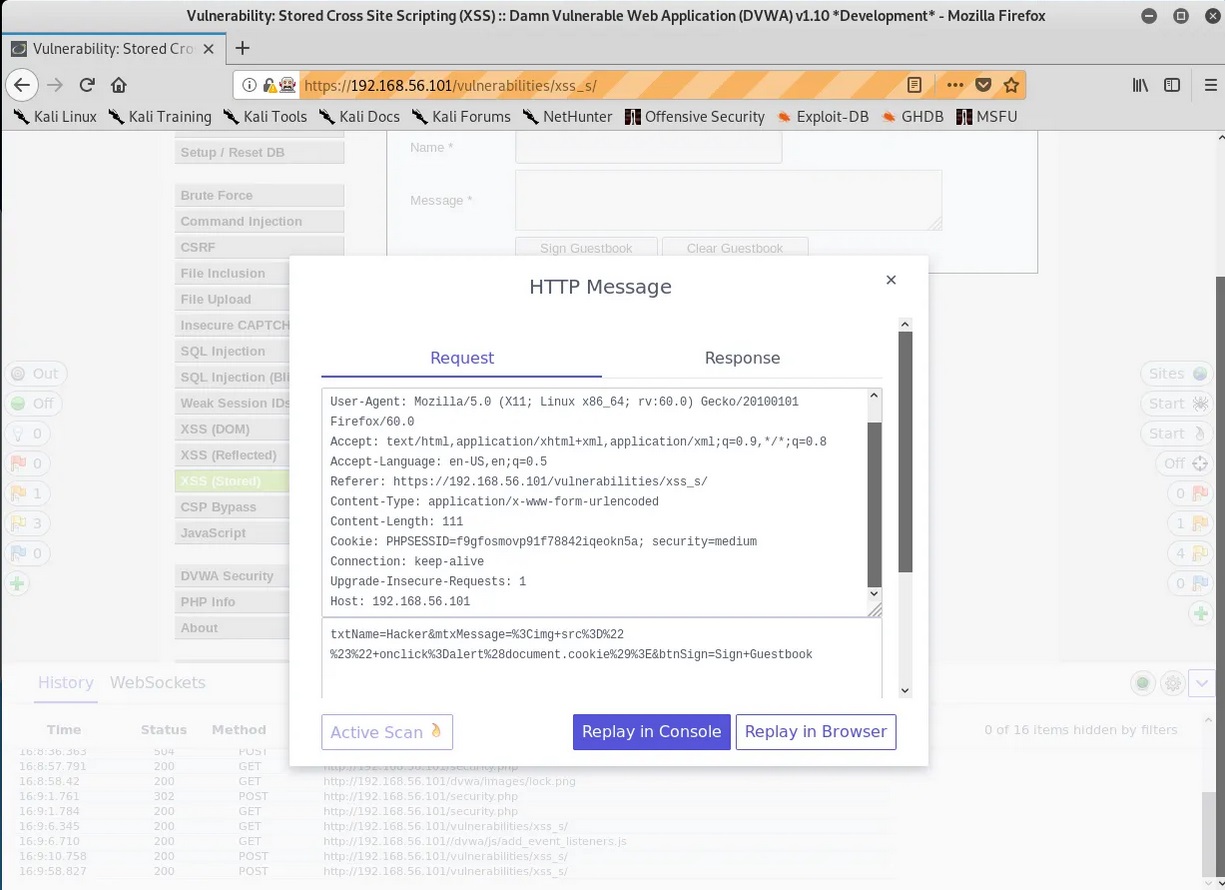Go to the Firefox home page

pos(118,85)
